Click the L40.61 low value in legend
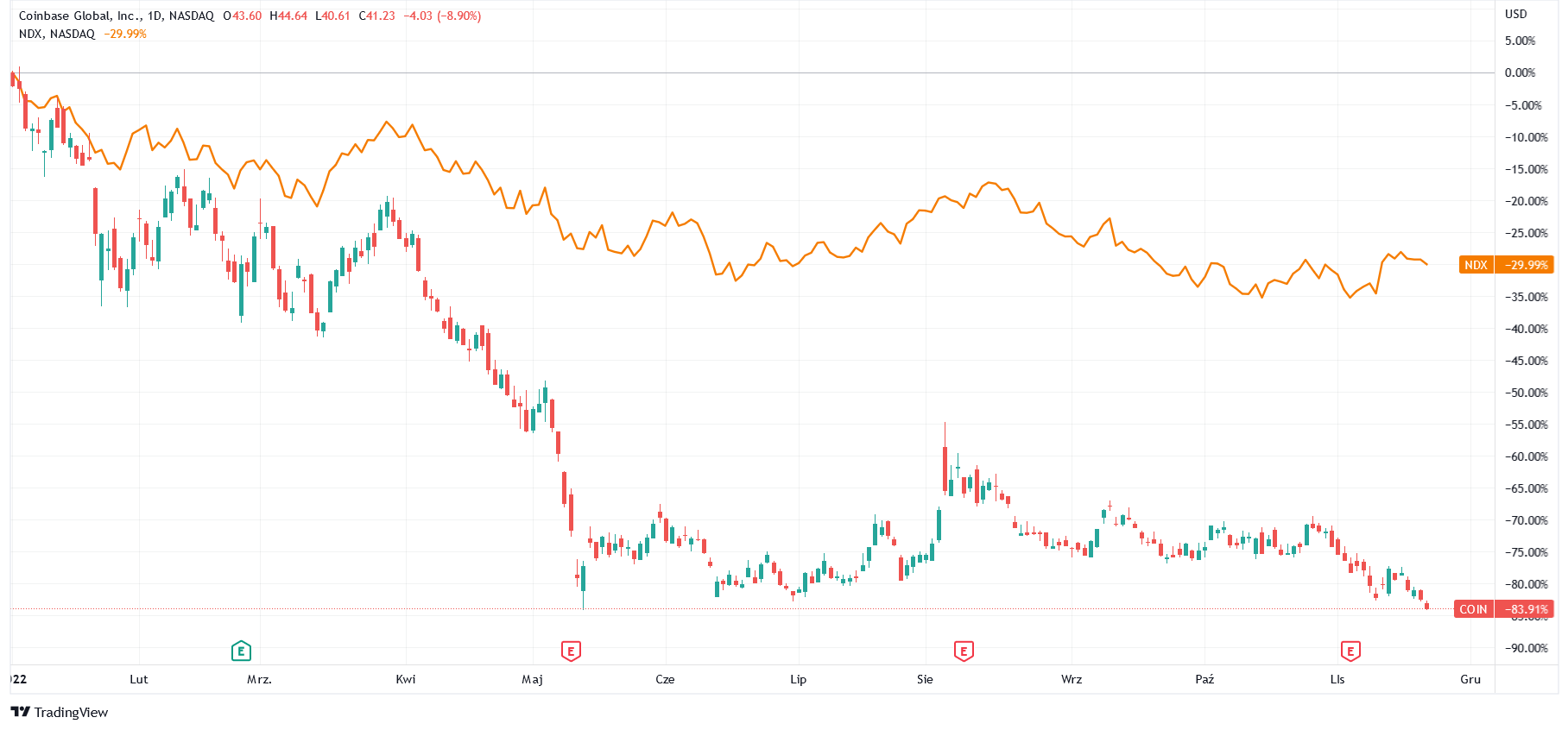The height and width of the screenshot is (730, 1568). tap(332, 16)
